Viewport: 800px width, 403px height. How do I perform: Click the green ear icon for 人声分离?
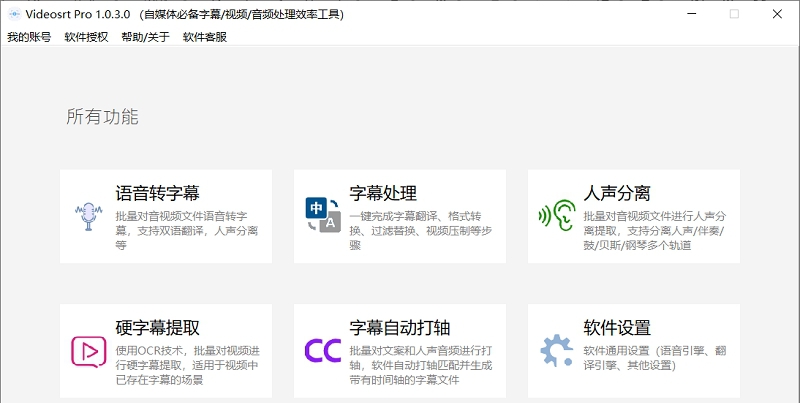click(x=557, y=215)
